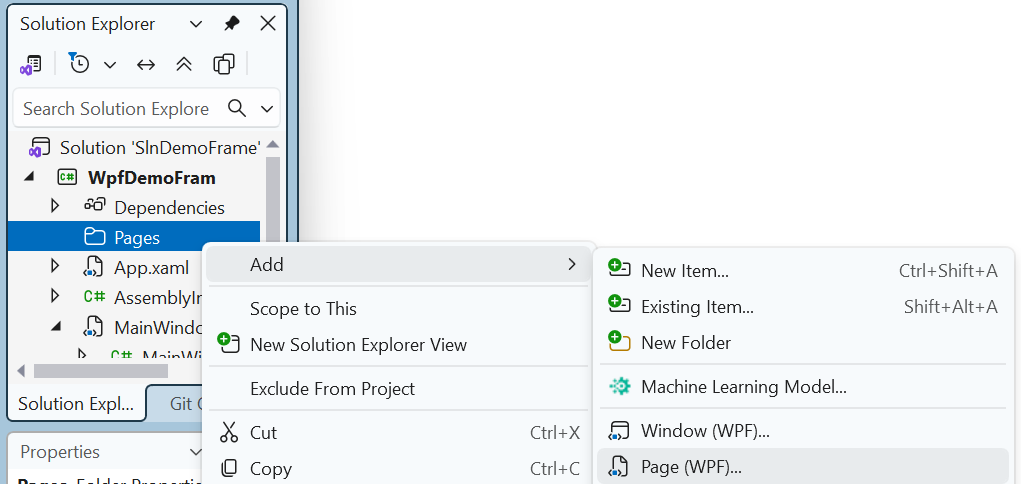Viewport: 1021px width, 484px height.
Task: Open the Solution Explorer window options dropdown
Action: (196, 23)
